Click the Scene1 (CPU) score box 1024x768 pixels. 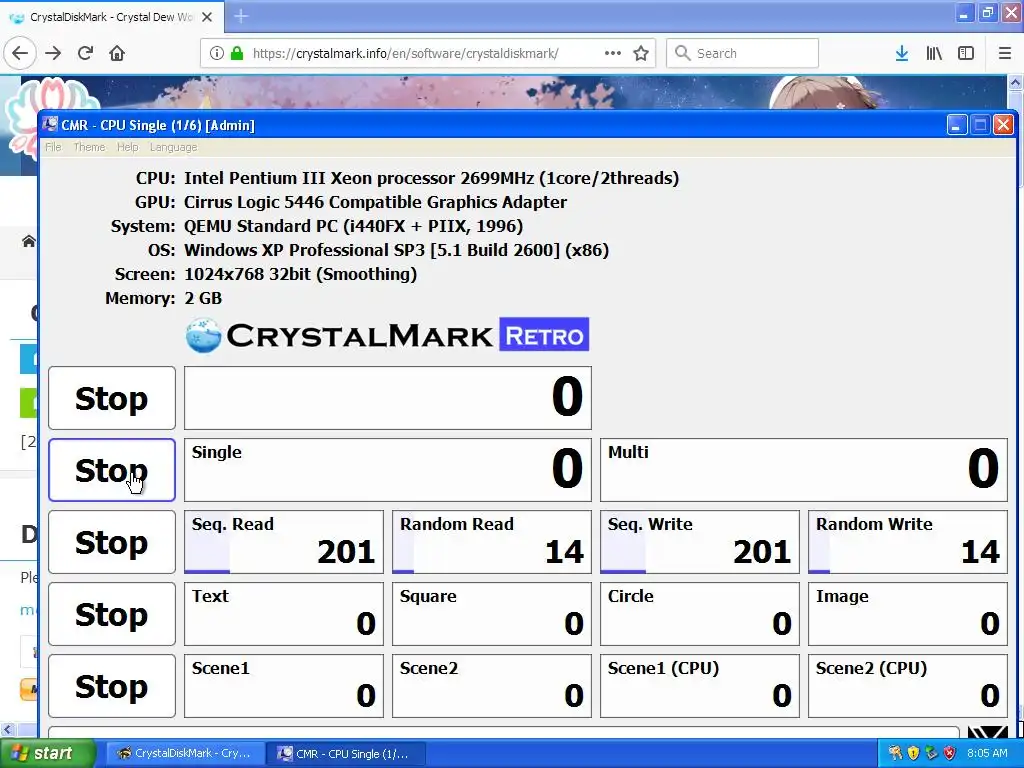[x=699, y=686]
